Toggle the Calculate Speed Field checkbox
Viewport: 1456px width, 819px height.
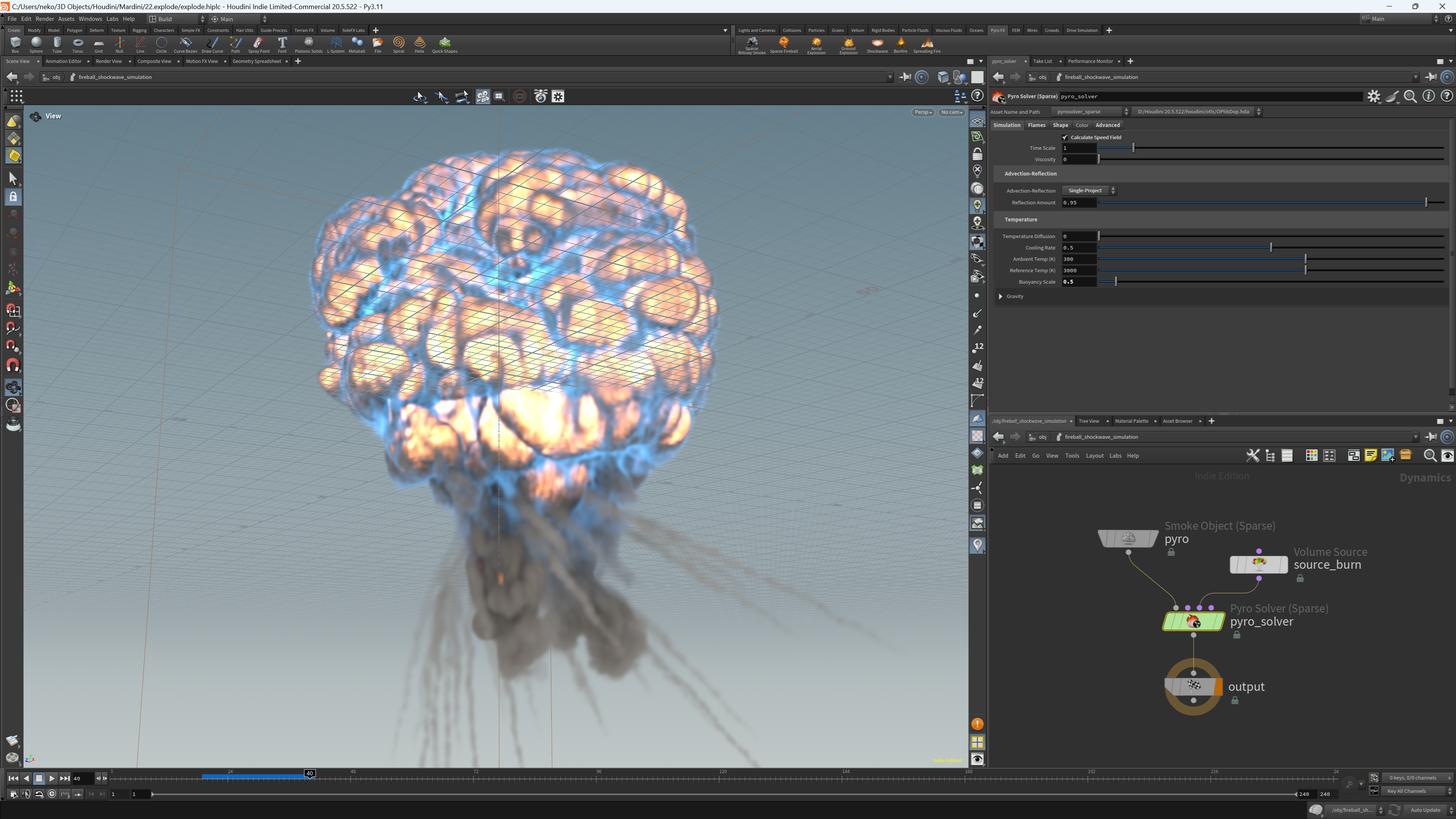(1065, 137)
